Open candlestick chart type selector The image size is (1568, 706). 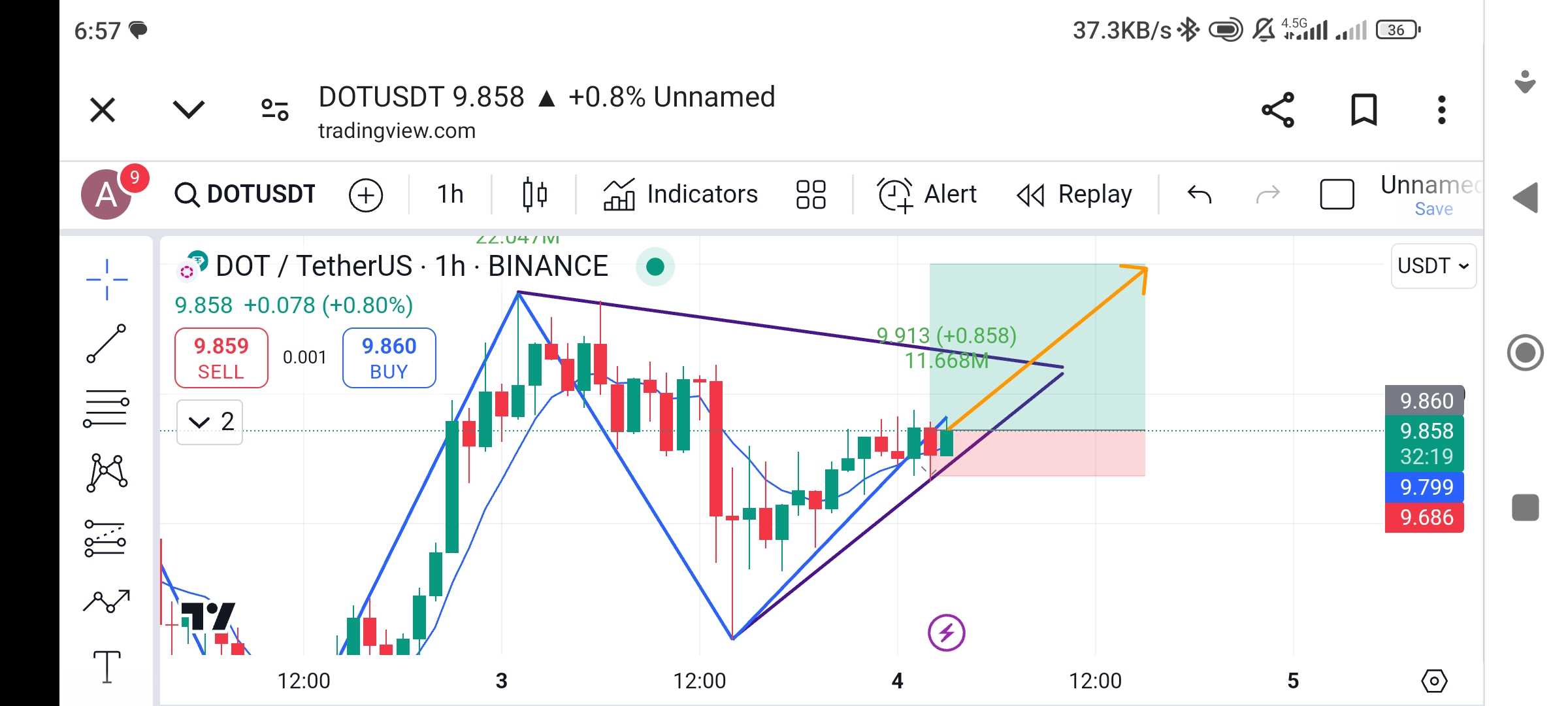[534, 194]
